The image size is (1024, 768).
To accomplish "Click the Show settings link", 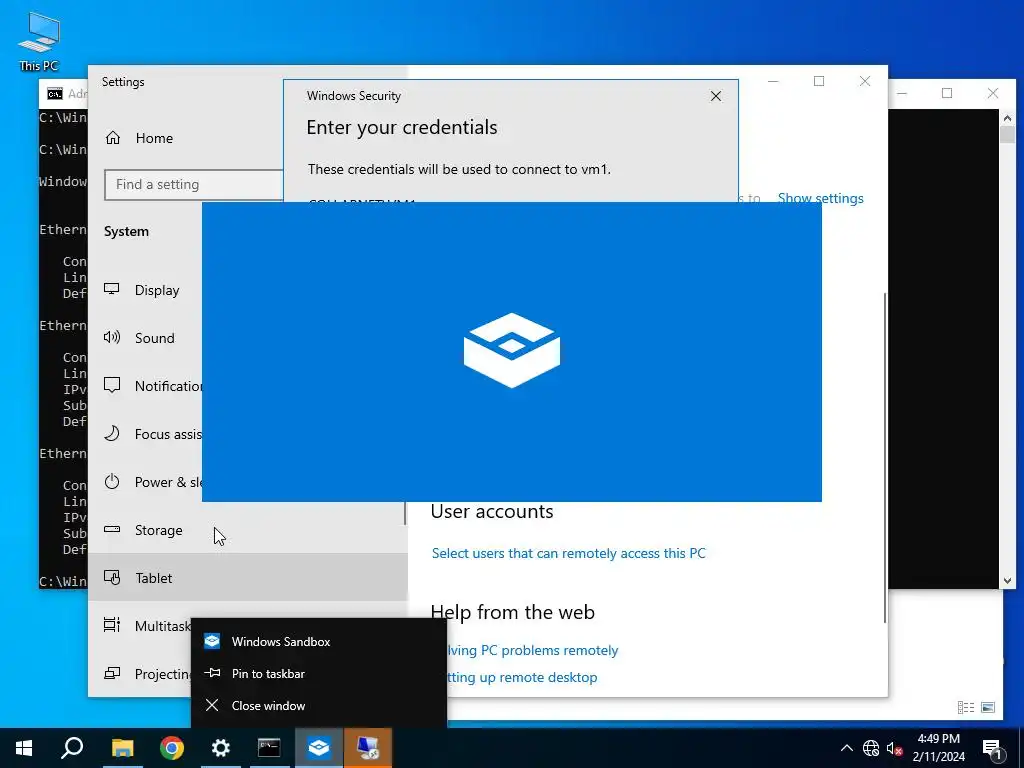I will pyautogui.click(x=820, y=198).
